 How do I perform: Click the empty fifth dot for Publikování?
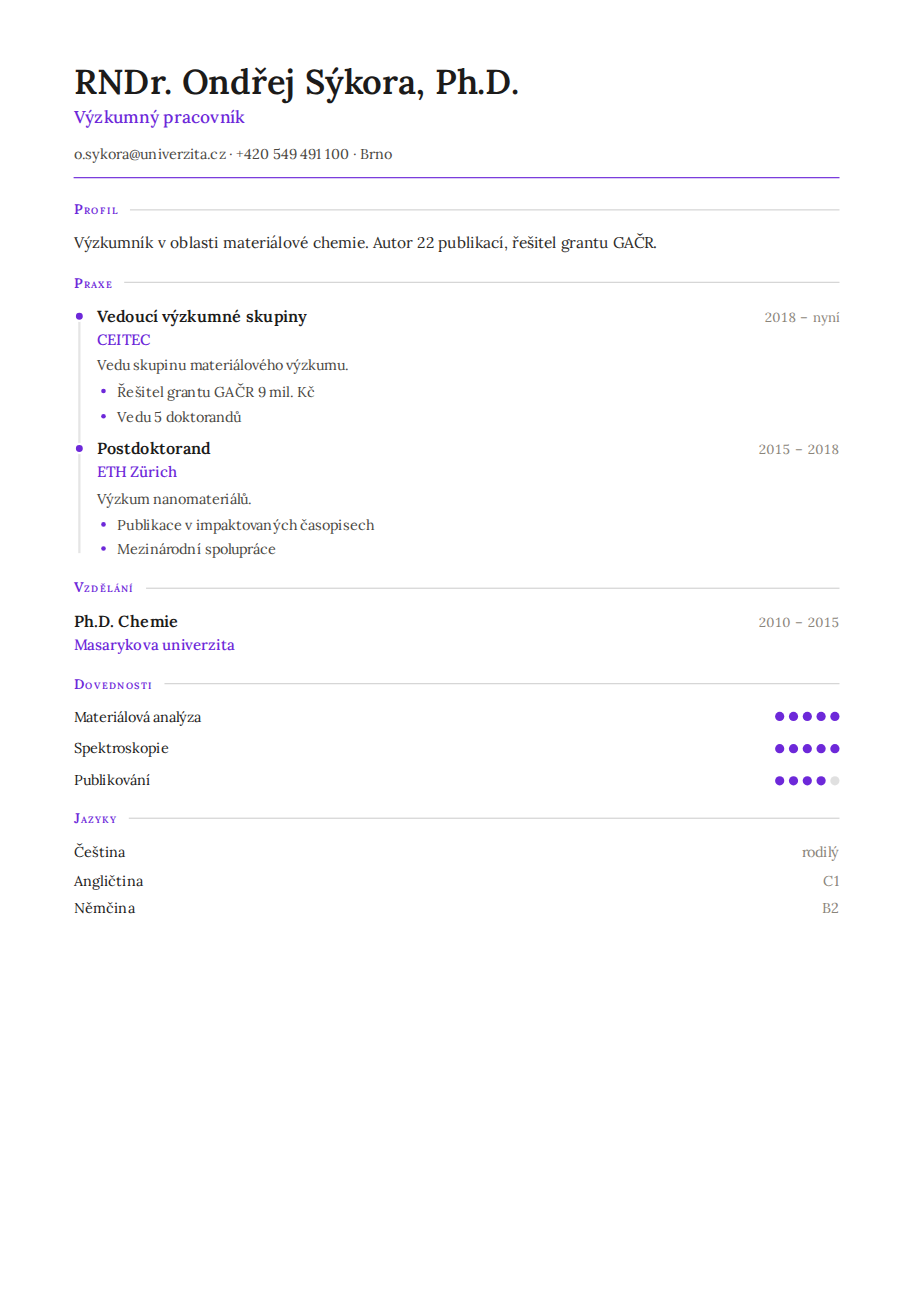pyautogui.click(x=835, y=781)
